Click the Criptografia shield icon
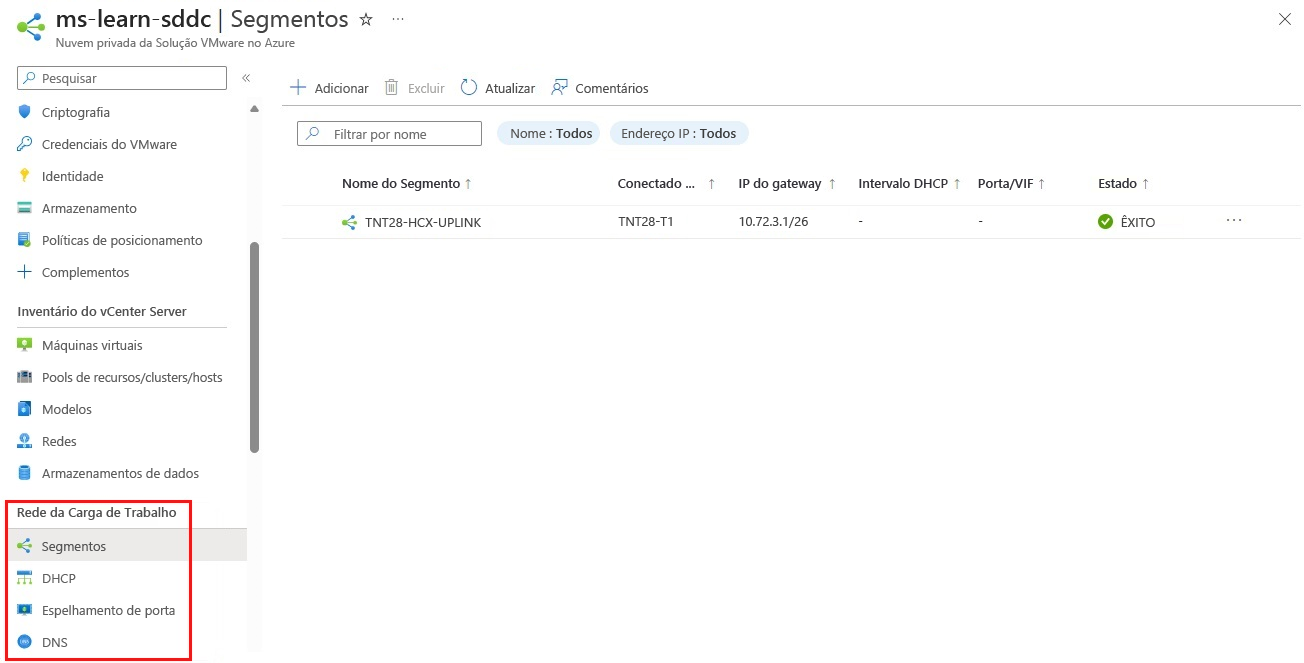 pyautogui.click(x=25, y=112)
